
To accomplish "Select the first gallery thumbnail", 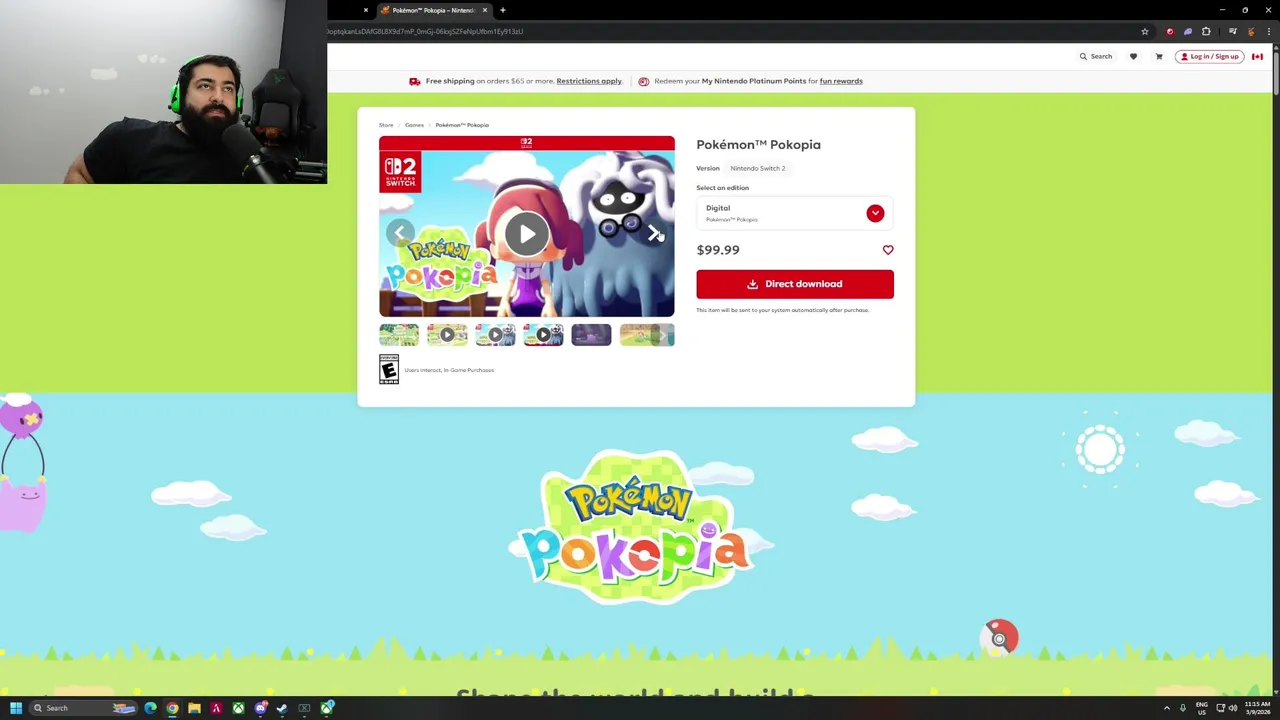I will pyautogui.click(x=399, y=335).
